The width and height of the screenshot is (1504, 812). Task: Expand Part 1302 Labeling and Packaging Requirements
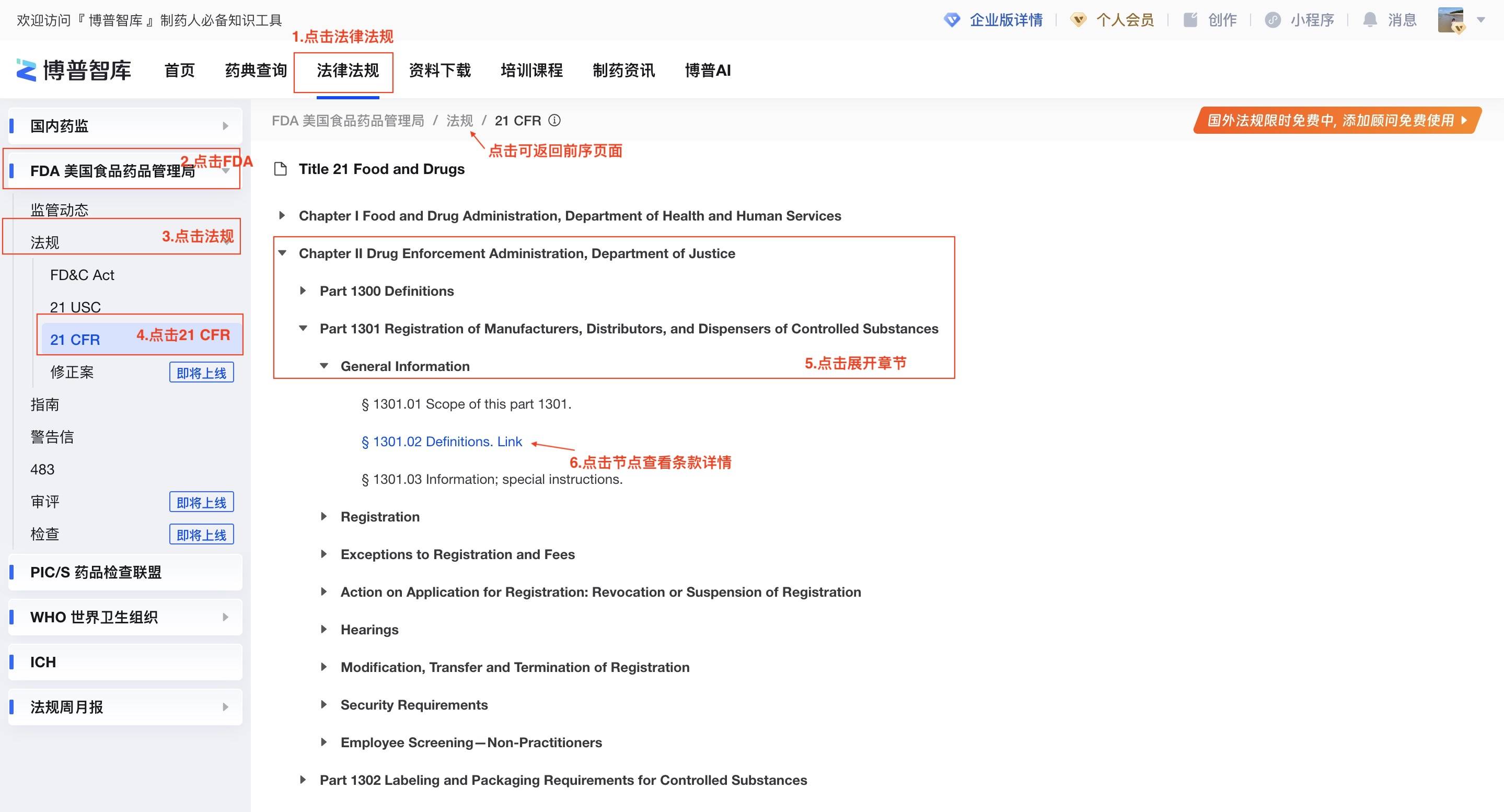click(x=303, y=780)
